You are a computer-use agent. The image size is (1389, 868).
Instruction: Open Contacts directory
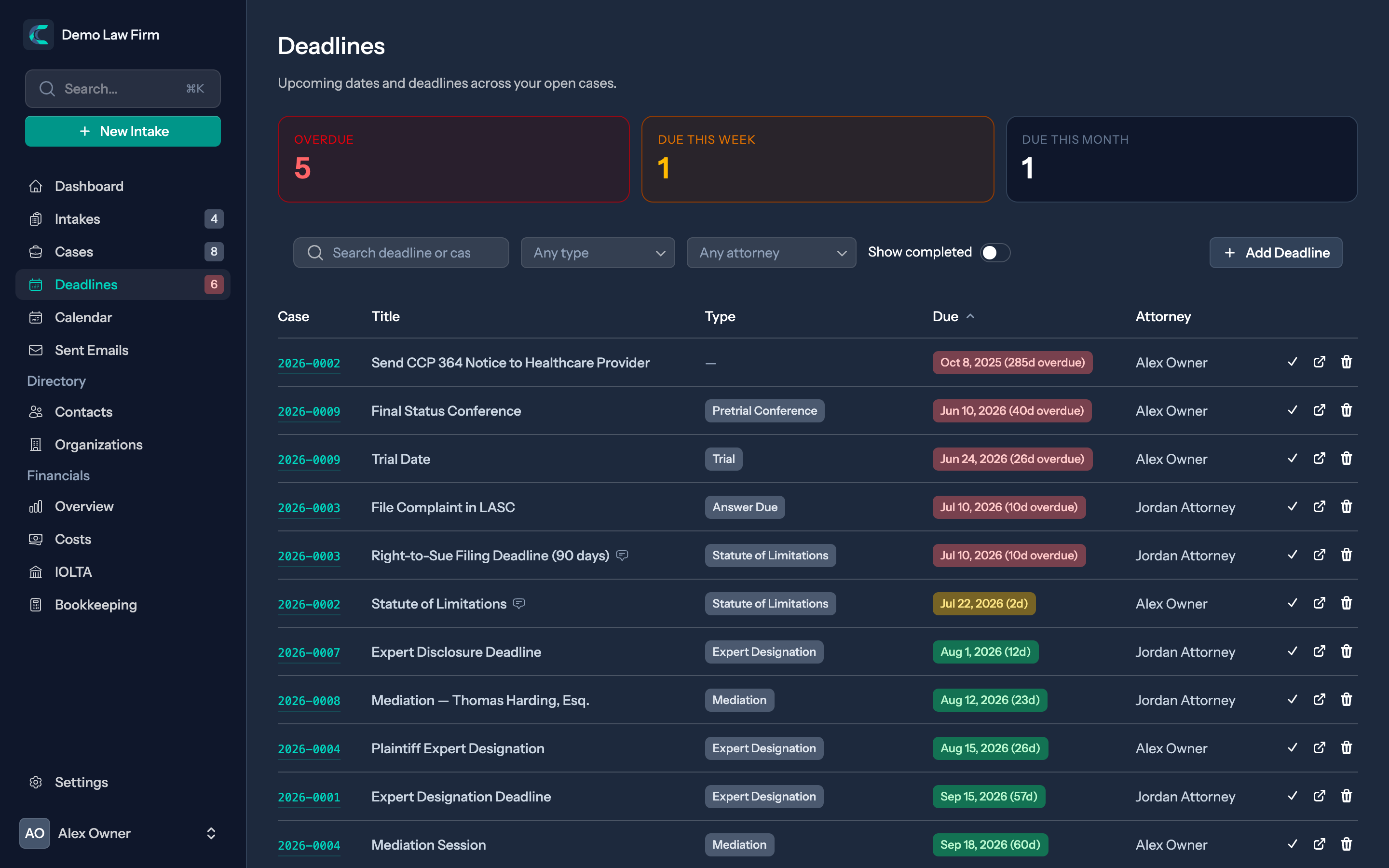[x=123, y=412]
